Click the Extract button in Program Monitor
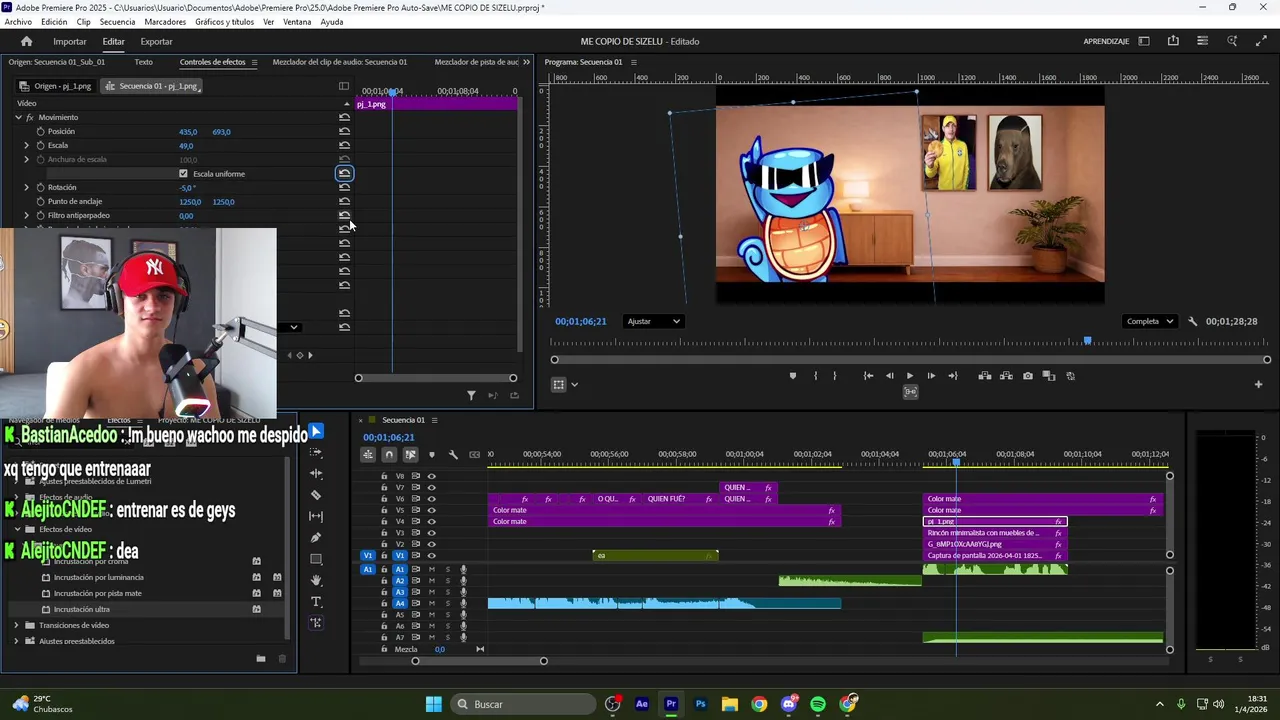 tap(1006, 376)
